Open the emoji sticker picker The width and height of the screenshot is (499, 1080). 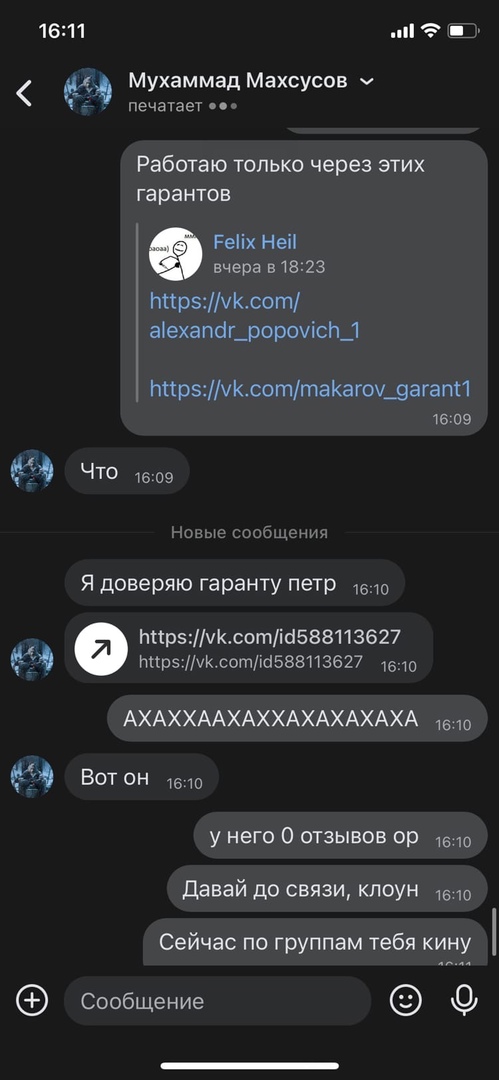pyautogui.click(x=406, y=1000)
